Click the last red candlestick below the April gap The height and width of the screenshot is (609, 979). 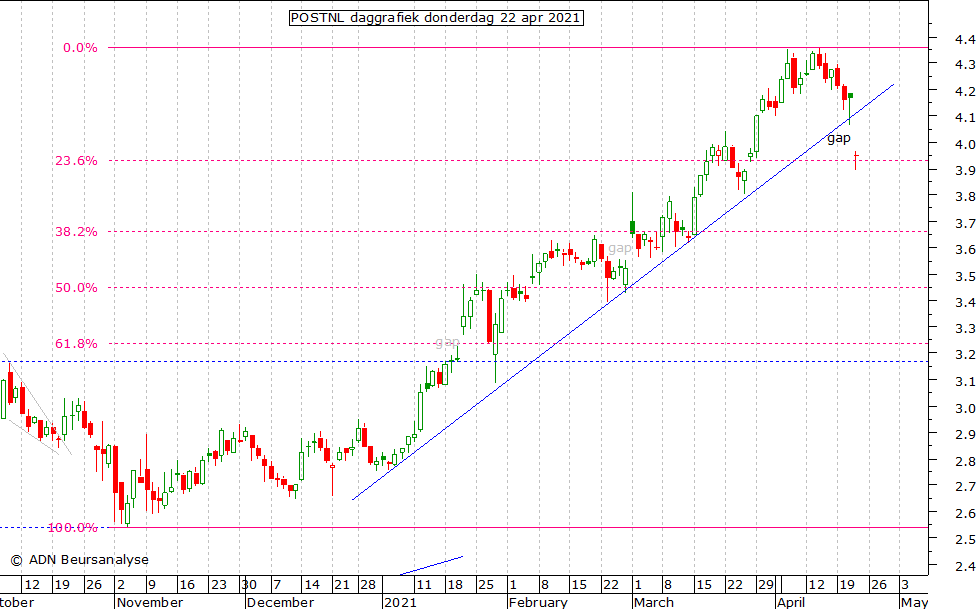(855, 161)
